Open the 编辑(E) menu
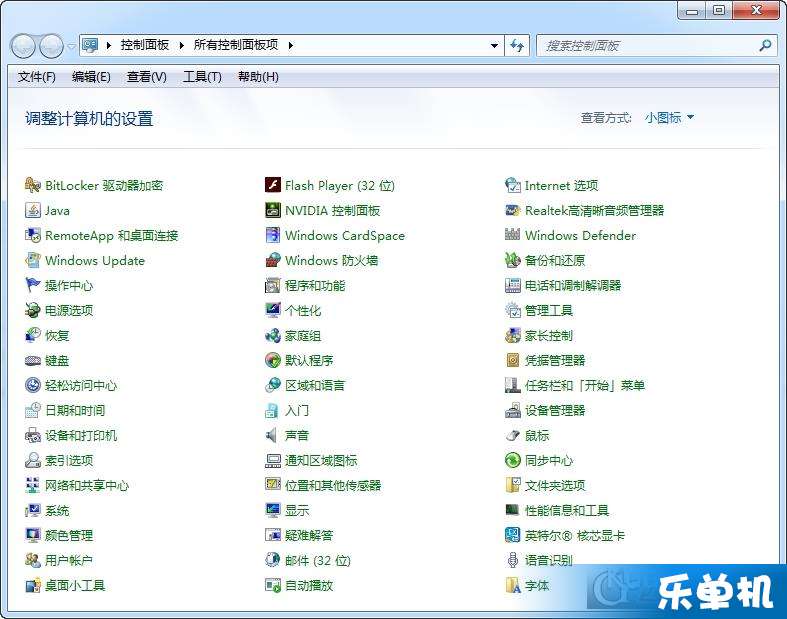 (91, 77)
